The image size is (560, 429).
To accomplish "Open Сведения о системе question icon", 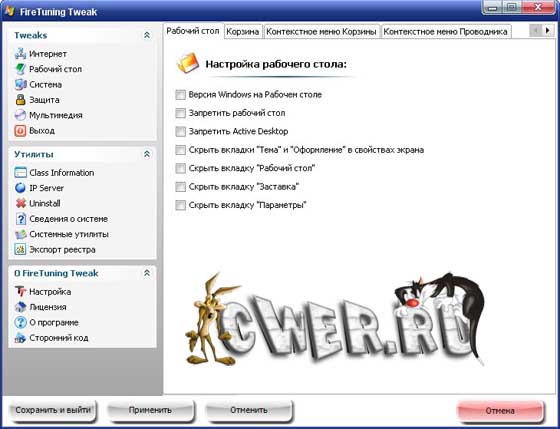I will coord(20,219).
